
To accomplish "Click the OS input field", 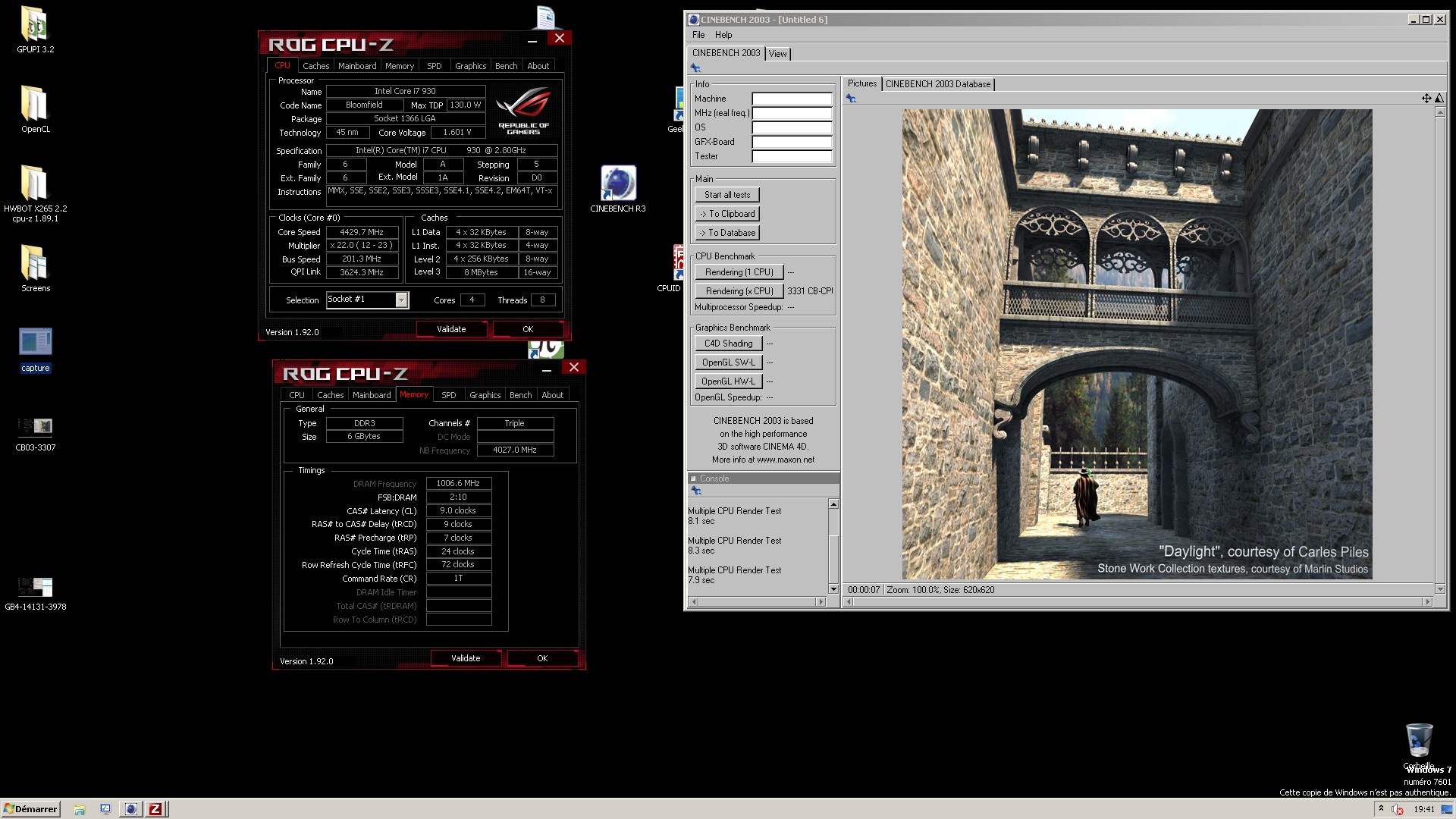I will point(792,127).
